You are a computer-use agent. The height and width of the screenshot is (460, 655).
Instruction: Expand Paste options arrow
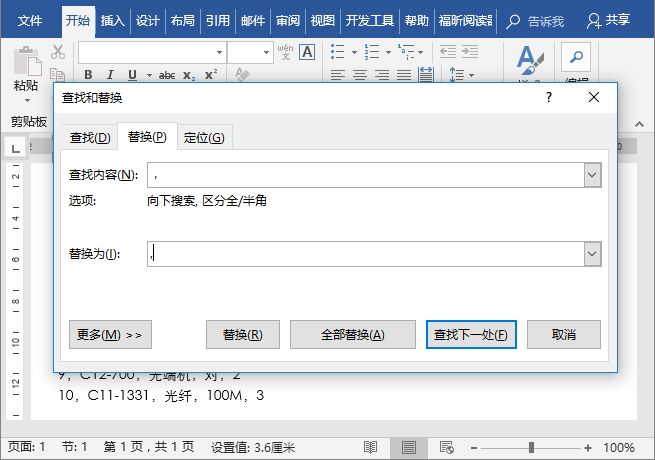pyautogui.click(x=27, y=100)
